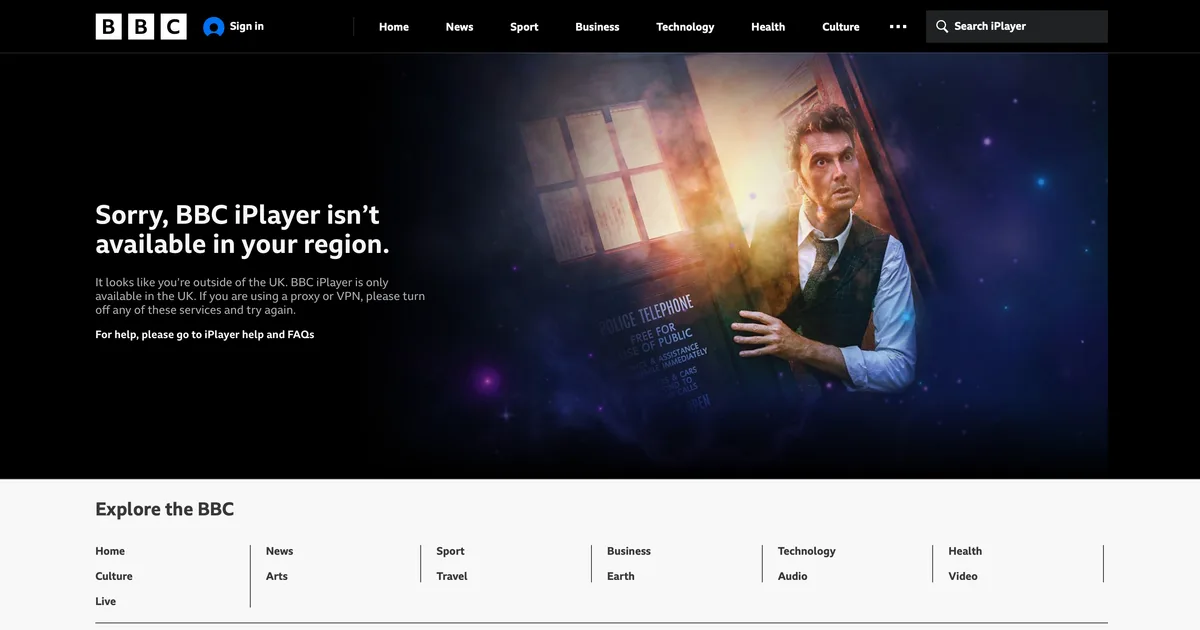Image resolution: width=1200 pixels, height=630 pixels.
Task: Click the 'Explore the BBC' heading
Action: [x=165, y=509]
